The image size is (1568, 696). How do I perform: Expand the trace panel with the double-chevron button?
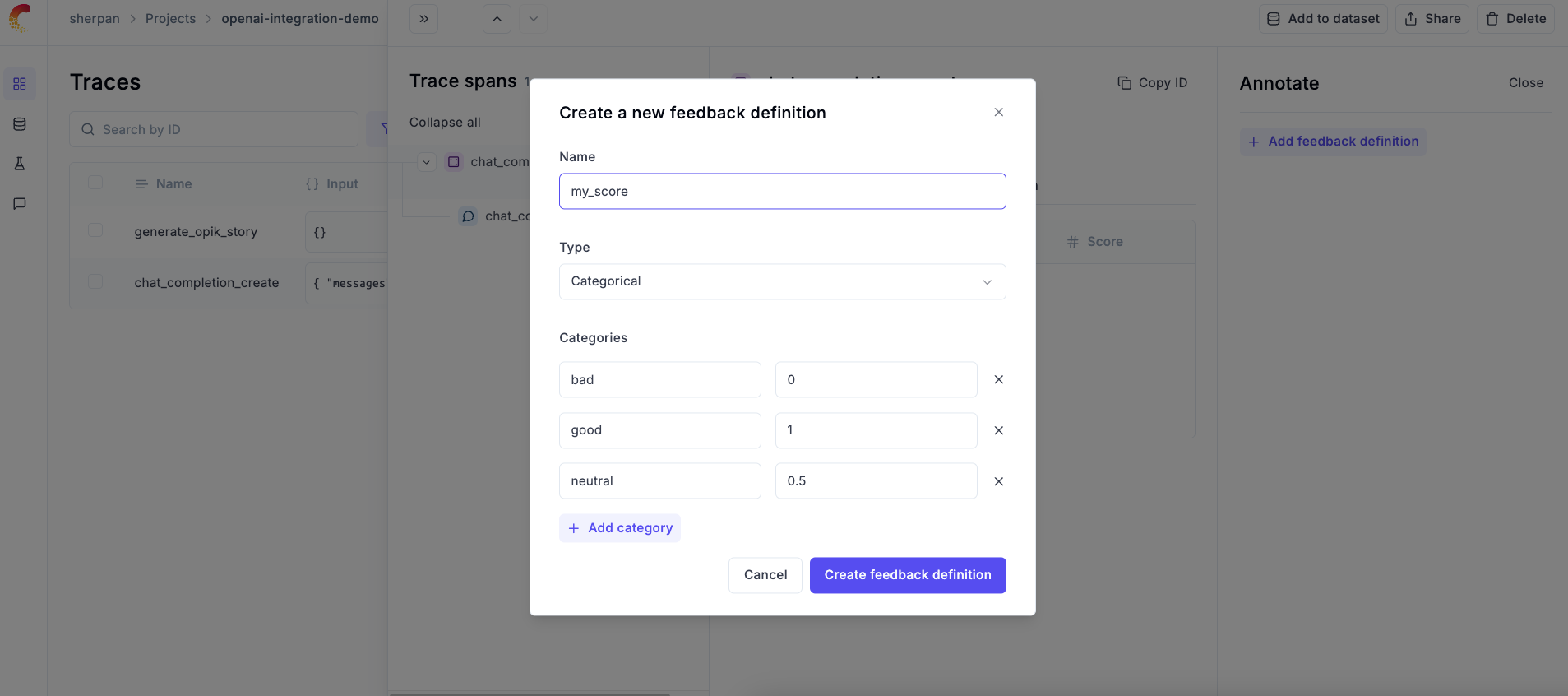point(423,18)
